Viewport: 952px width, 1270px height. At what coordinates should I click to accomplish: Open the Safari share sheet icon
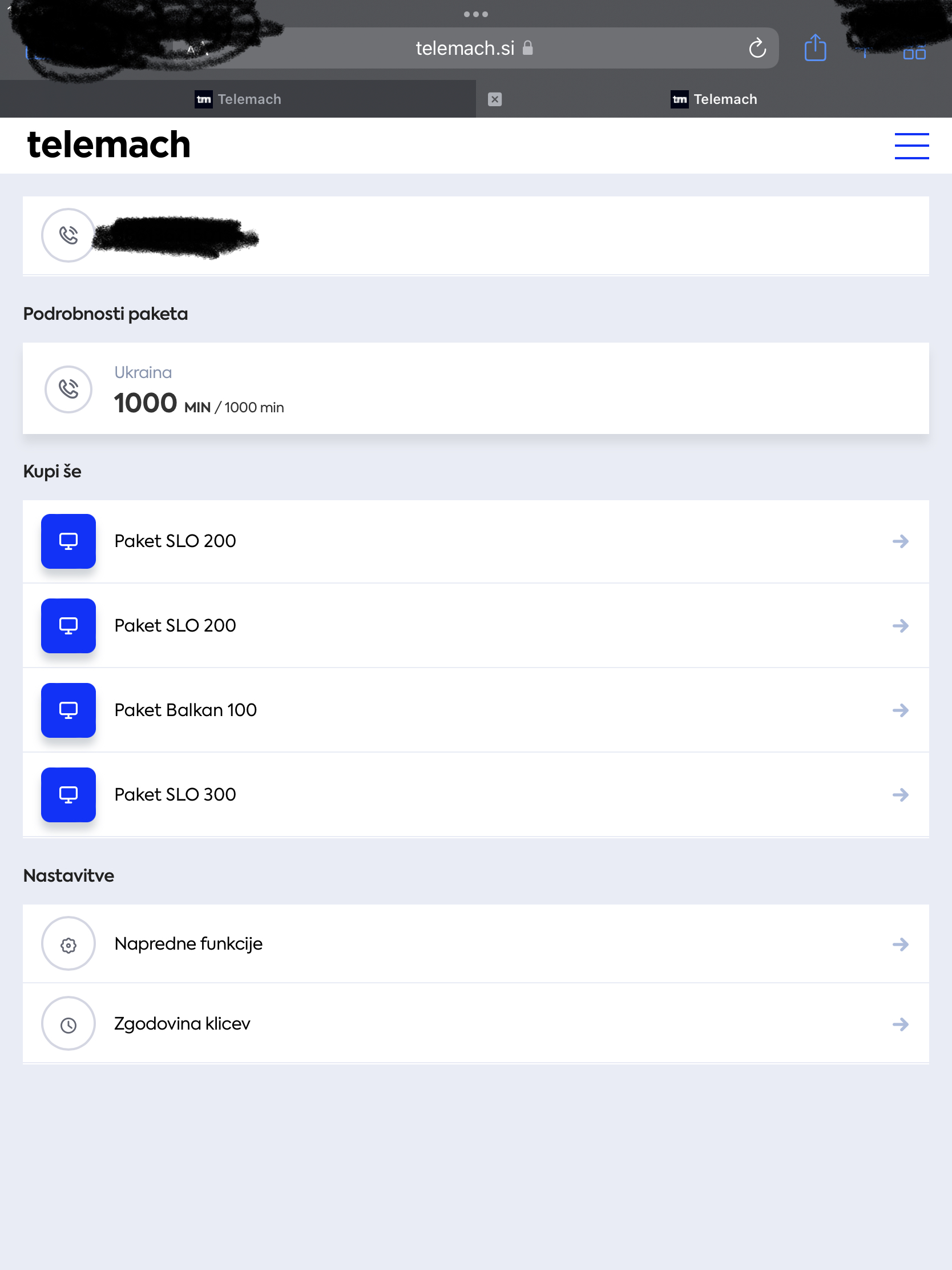click(x=815, y=47)
